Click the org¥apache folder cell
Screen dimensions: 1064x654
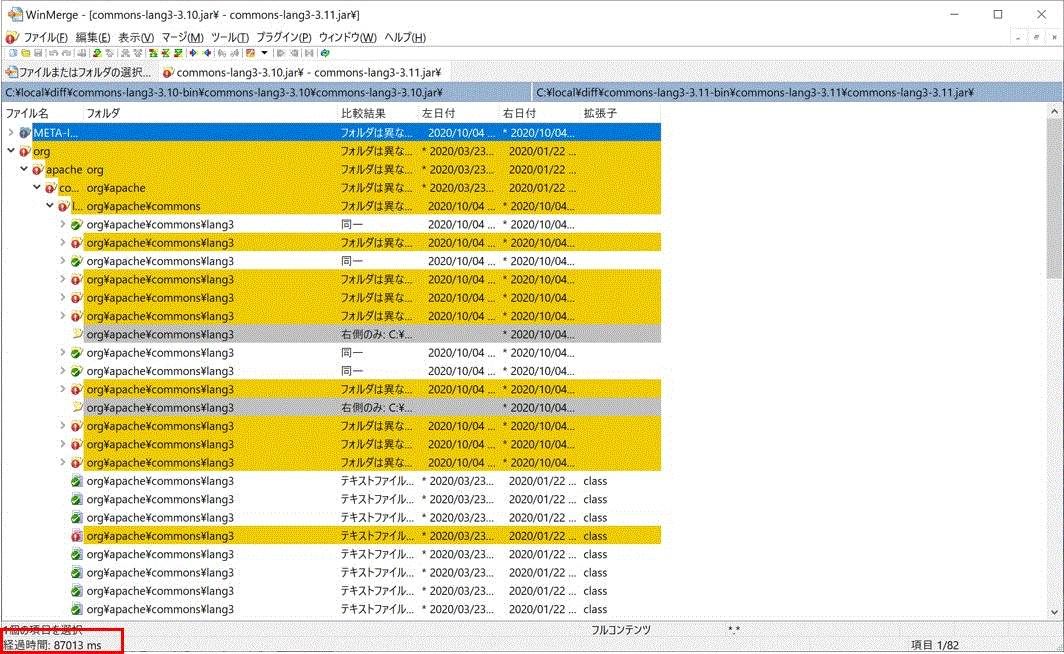point(116,188)
